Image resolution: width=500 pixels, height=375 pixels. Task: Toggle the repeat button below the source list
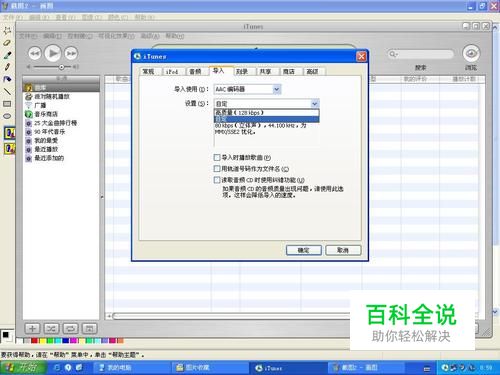(70, 329)
